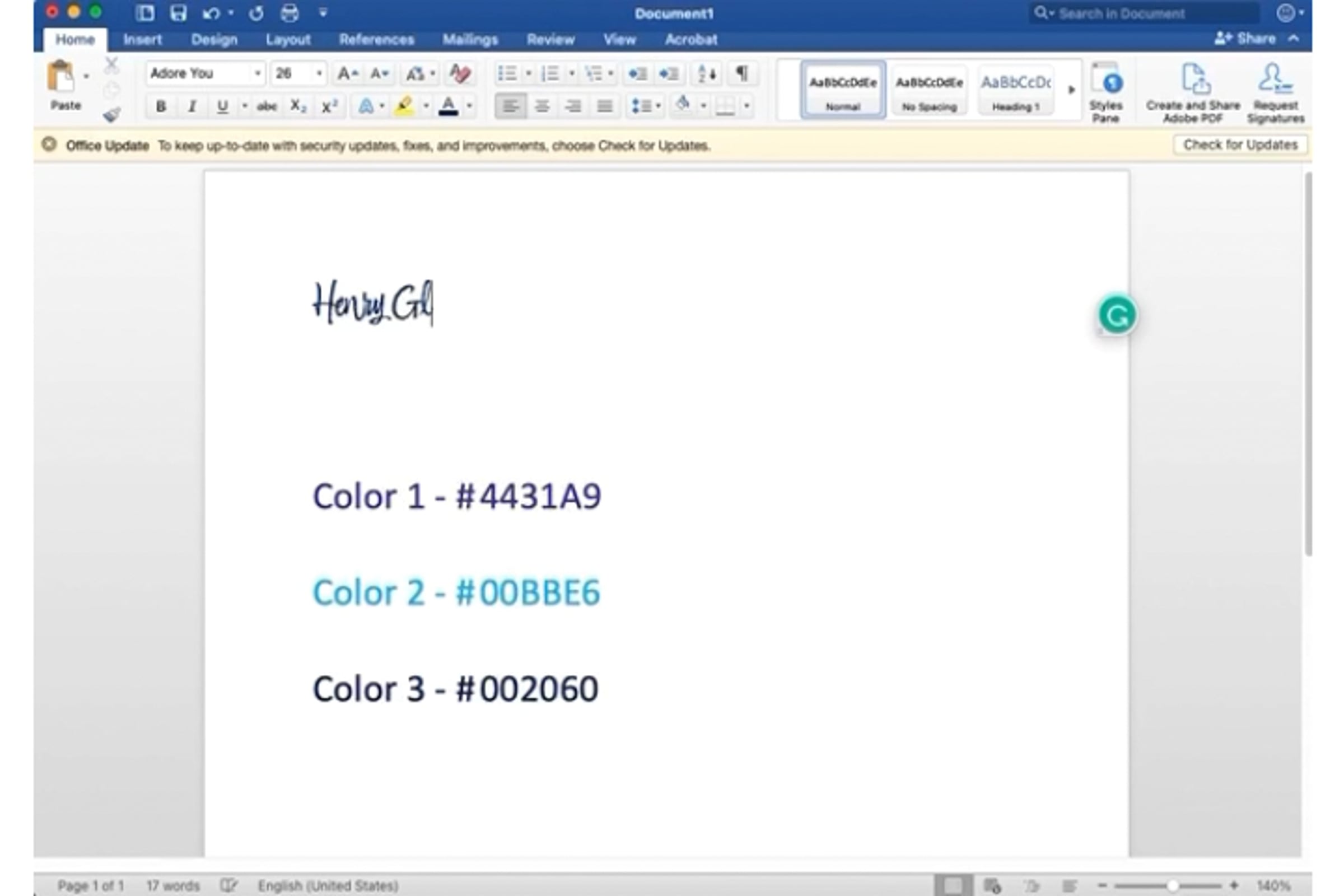1344x896 pixels.
Task: Justify the paragraph text
Action: (x=604, y=106)
